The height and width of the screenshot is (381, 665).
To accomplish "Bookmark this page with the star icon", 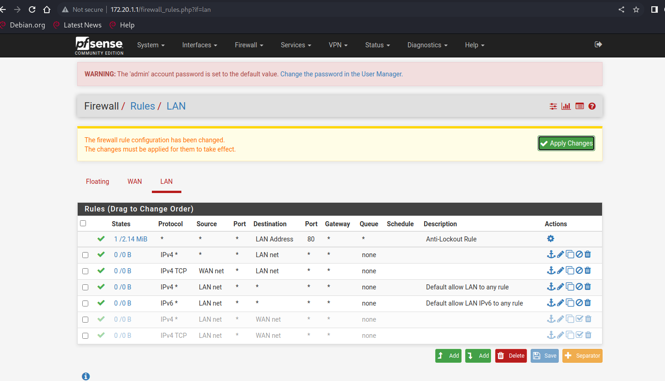I will (636, 9).
